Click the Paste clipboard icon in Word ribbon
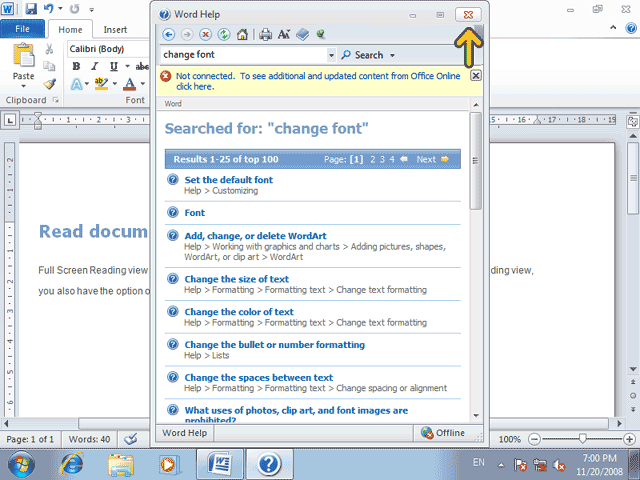This screenshot has width=640, height=480. (23, 55)
